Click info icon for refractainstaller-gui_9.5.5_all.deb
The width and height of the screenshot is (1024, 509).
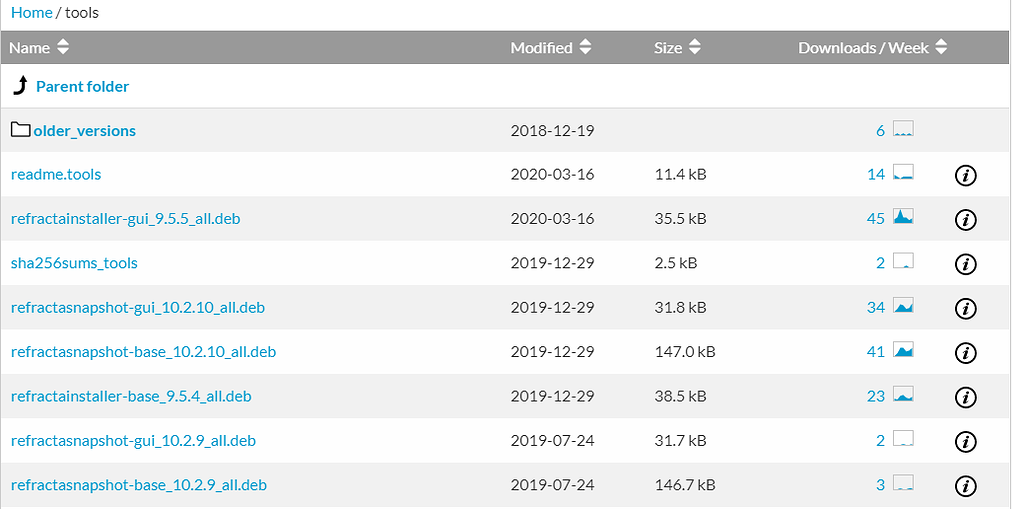(965, 220)
